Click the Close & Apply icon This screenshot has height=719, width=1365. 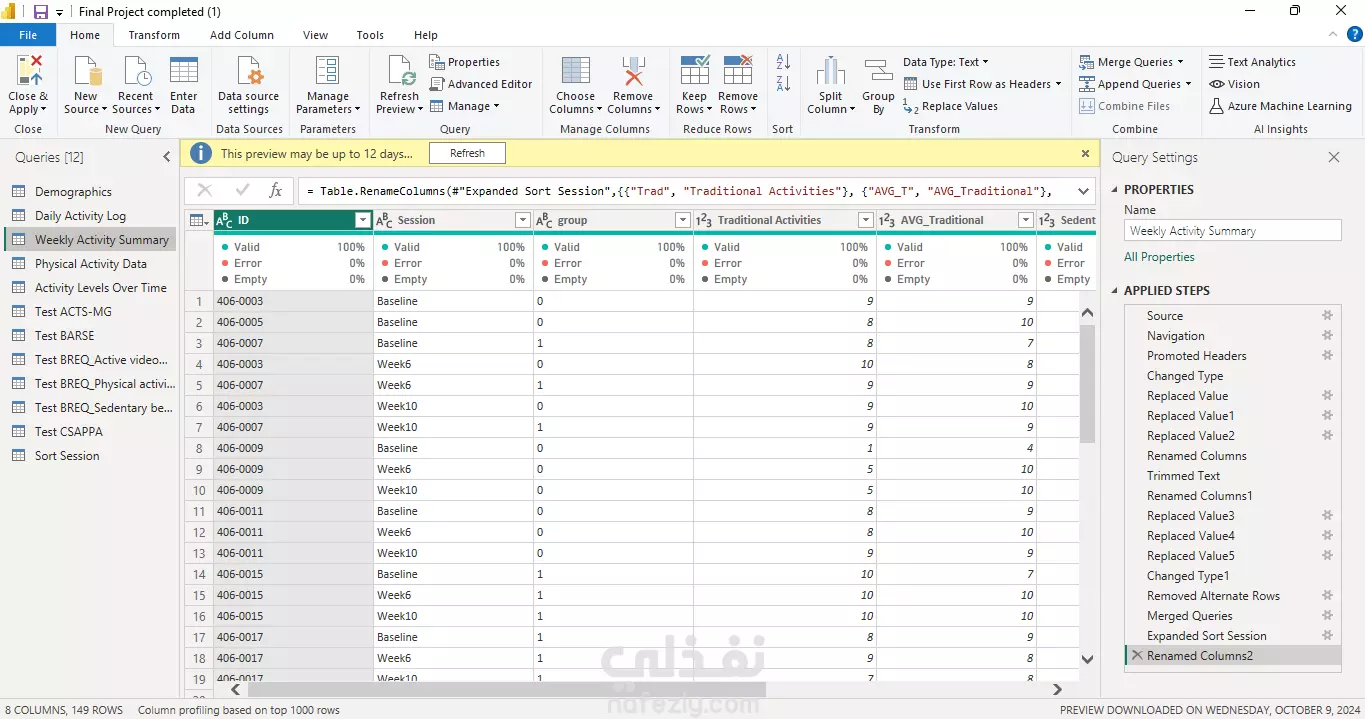click(28, 72)
